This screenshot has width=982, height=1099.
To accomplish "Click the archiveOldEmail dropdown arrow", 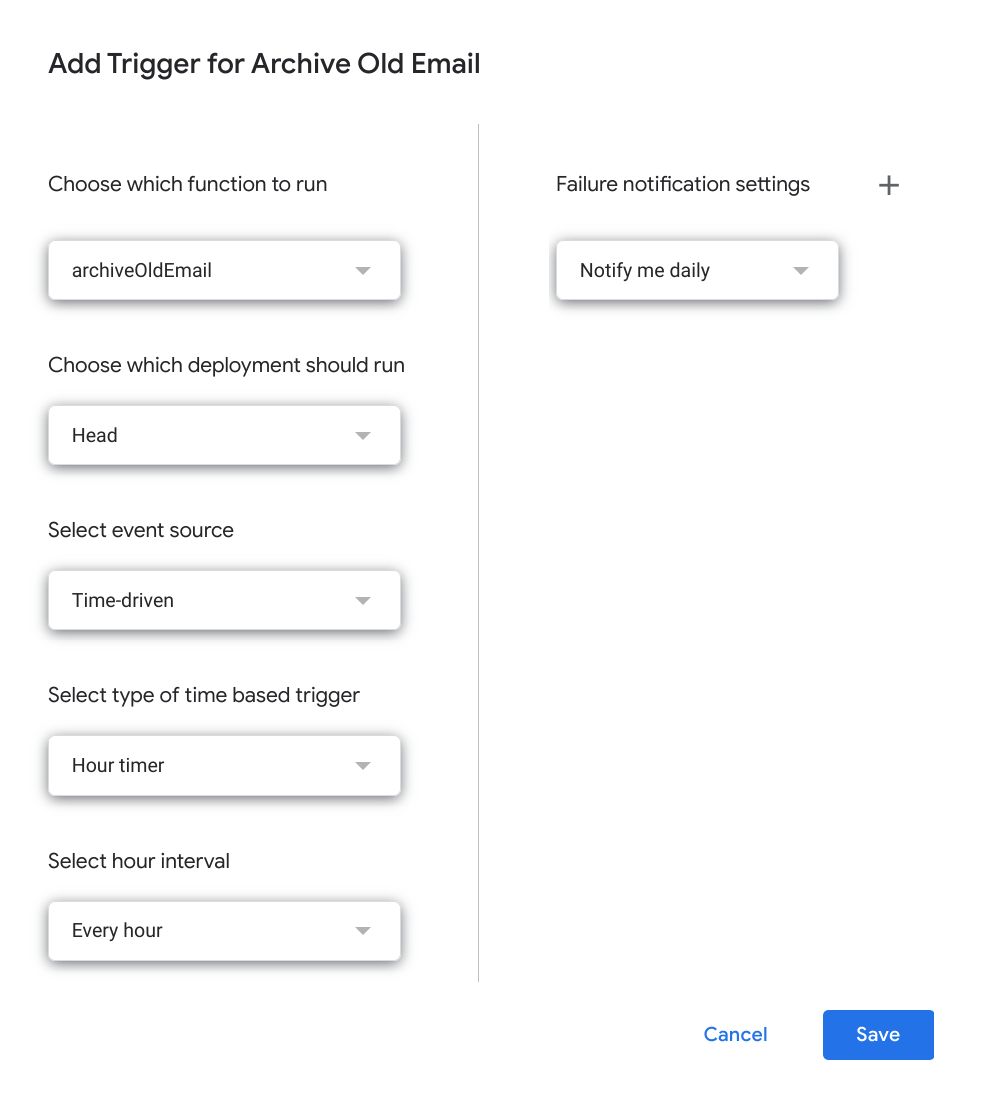I will (x=362, y=270).
